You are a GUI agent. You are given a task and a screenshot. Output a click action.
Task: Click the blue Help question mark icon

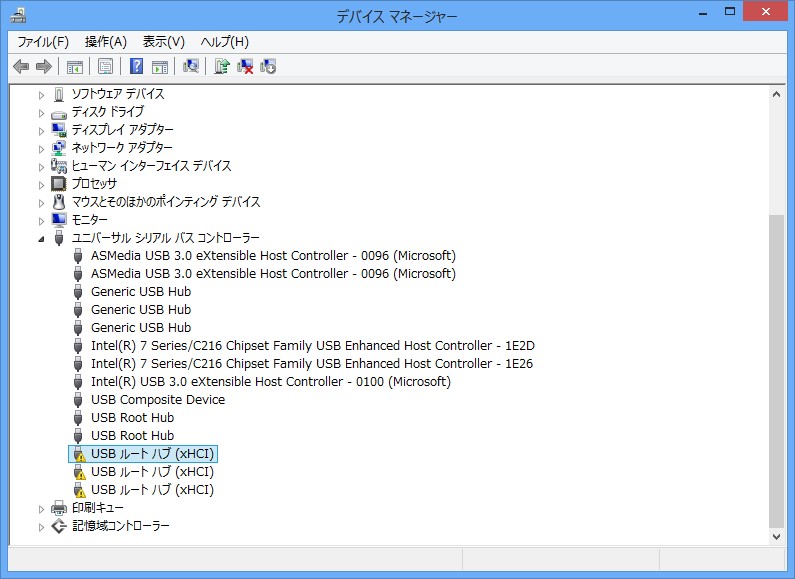point(137,66)
